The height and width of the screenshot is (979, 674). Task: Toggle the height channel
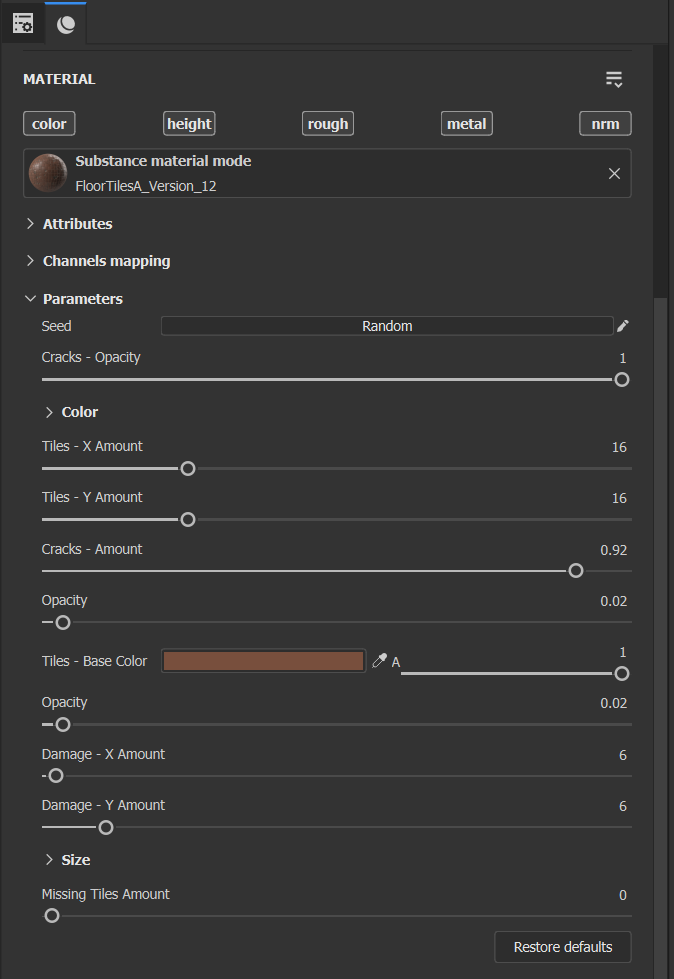tap(189, 124)
